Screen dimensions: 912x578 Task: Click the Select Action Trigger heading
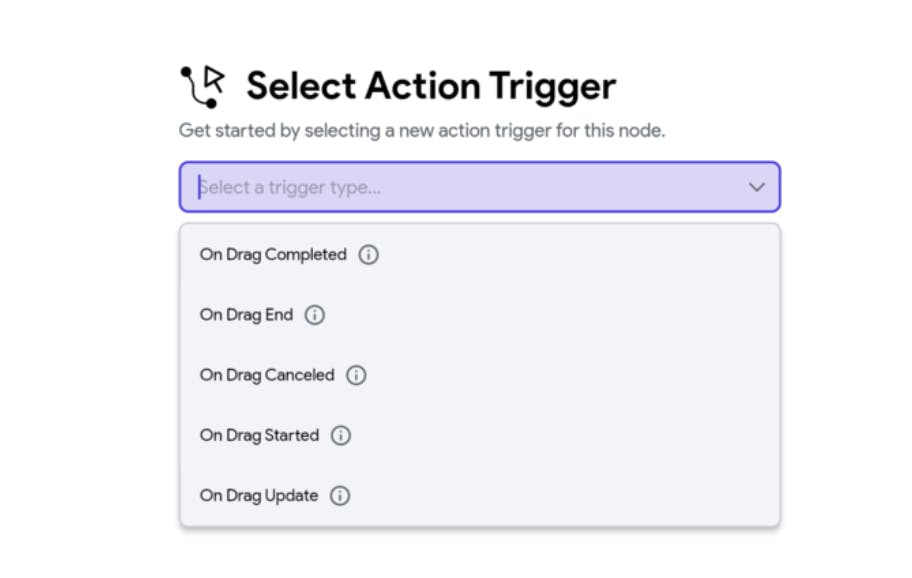431,86
